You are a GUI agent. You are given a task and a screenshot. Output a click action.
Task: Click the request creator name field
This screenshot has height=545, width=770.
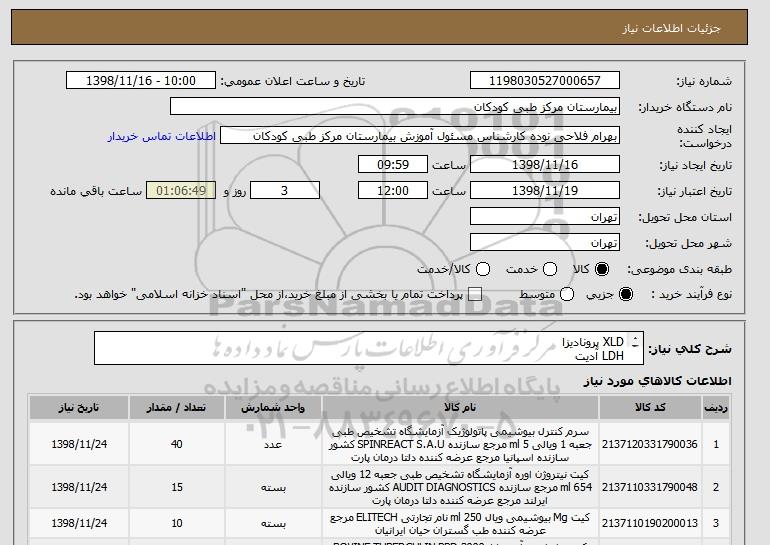click(420, 136)
